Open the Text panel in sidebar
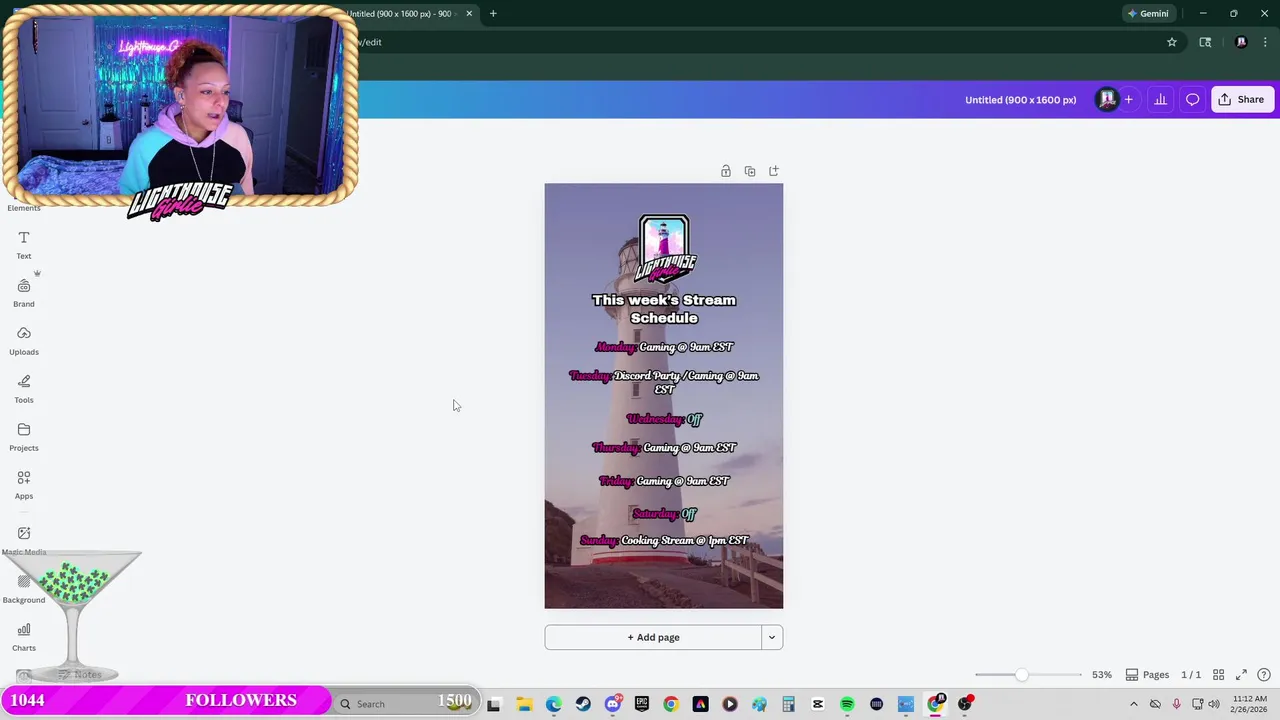This screenshot has width=1280, height=720. (24, 244)
